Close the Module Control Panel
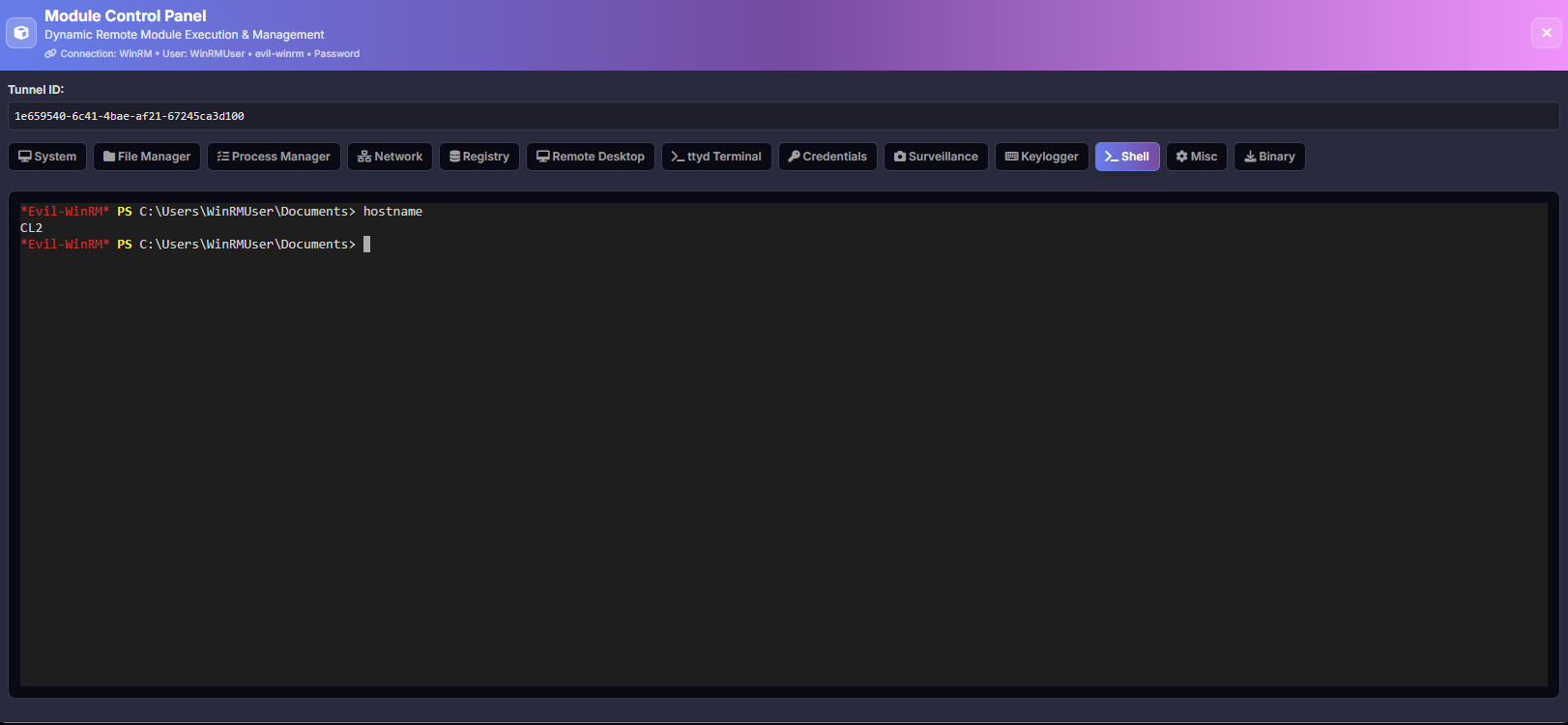Screen dimensions: 1568x725 [x=1547, y=32]
